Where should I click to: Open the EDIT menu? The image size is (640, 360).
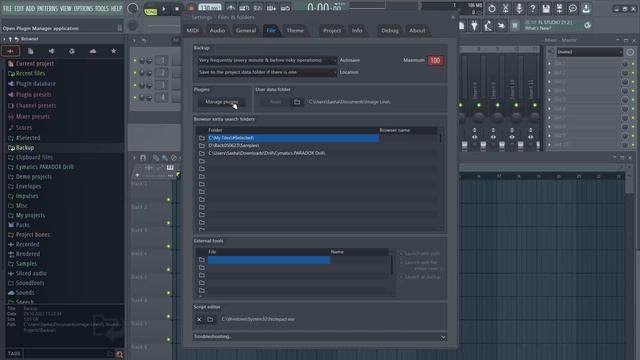tap(19, 9)
